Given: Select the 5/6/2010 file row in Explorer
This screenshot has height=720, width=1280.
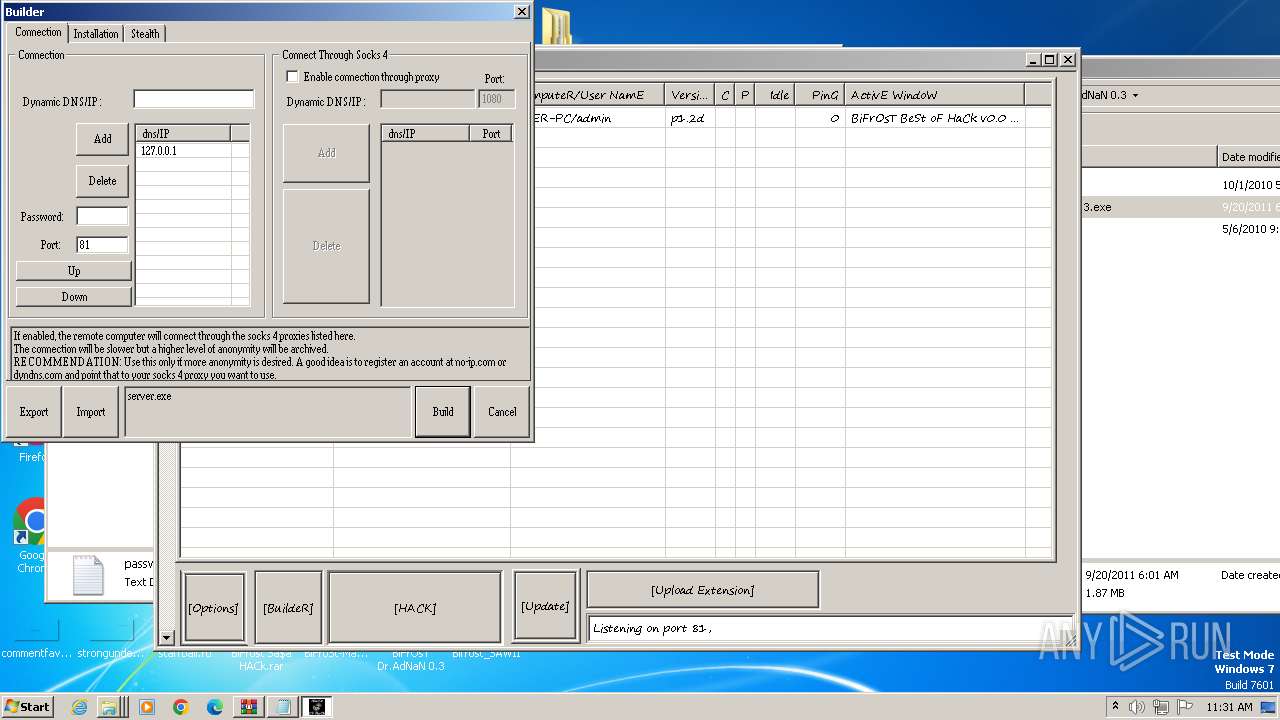Looking at the screenshot, I should (x=1180, y=229).
